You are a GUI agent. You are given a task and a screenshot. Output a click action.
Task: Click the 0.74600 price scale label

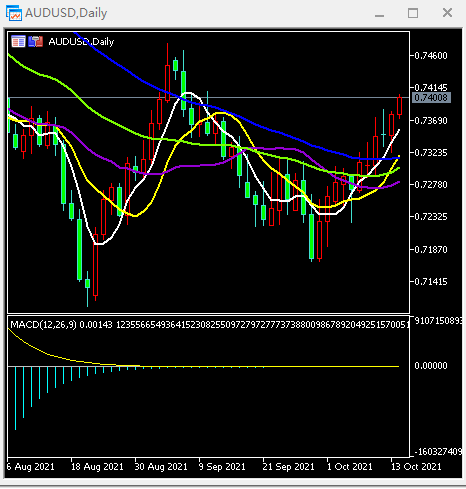(431, 56)
